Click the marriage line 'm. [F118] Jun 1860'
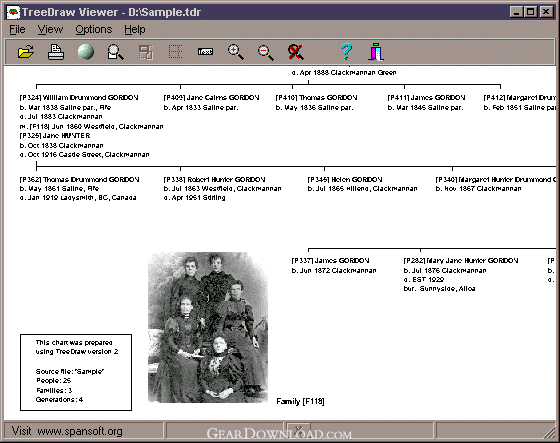Screen dimensions: 560x443 (x=91, y=126)
